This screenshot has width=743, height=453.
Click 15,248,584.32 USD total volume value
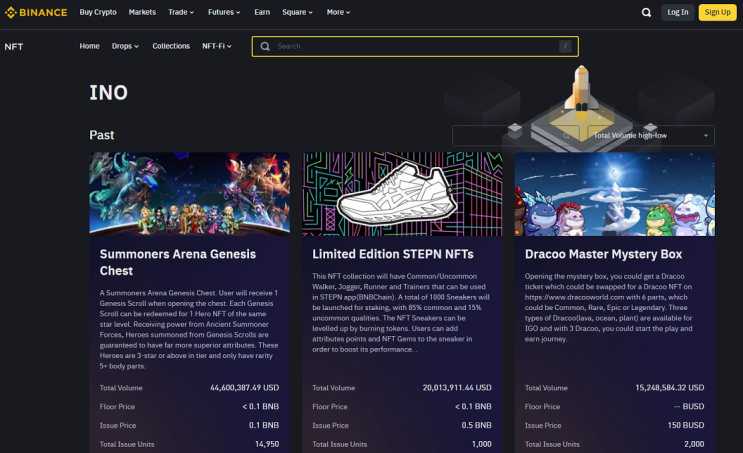(670, 388)
